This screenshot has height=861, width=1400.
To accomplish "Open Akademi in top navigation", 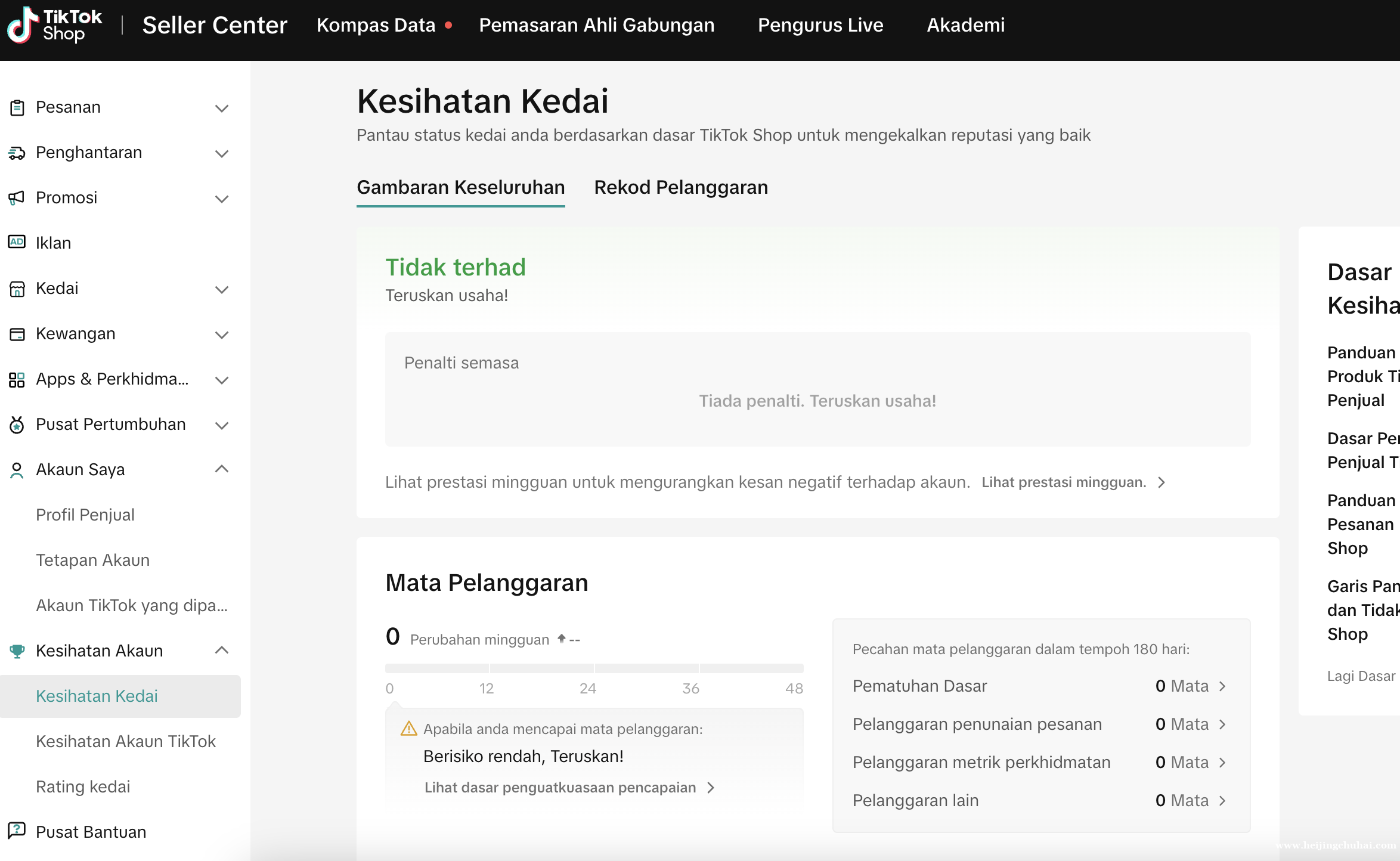I will 966,25.
